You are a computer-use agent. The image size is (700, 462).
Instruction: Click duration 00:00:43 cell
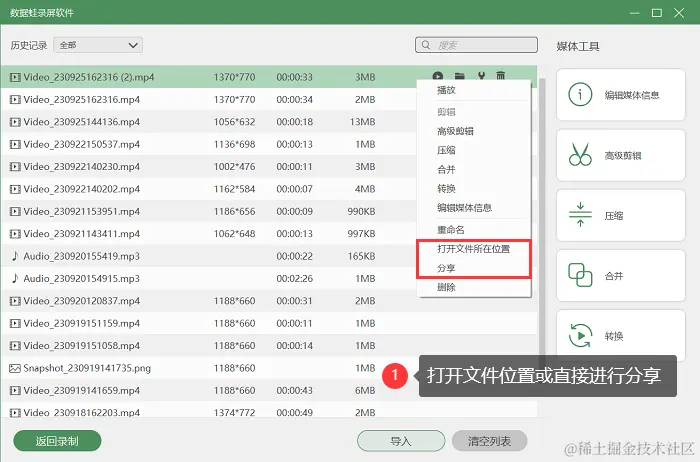pyautogui.click(x=295, y=391)
